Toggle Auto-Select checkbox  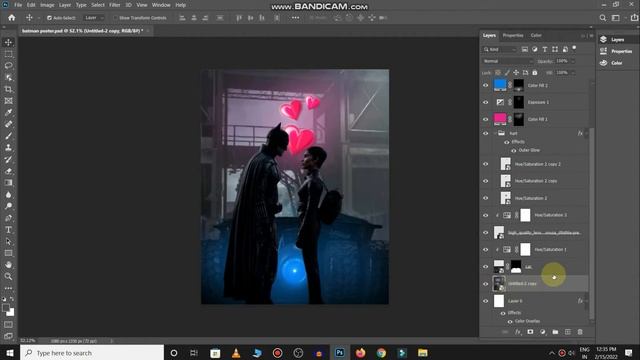tap(49, 18)
